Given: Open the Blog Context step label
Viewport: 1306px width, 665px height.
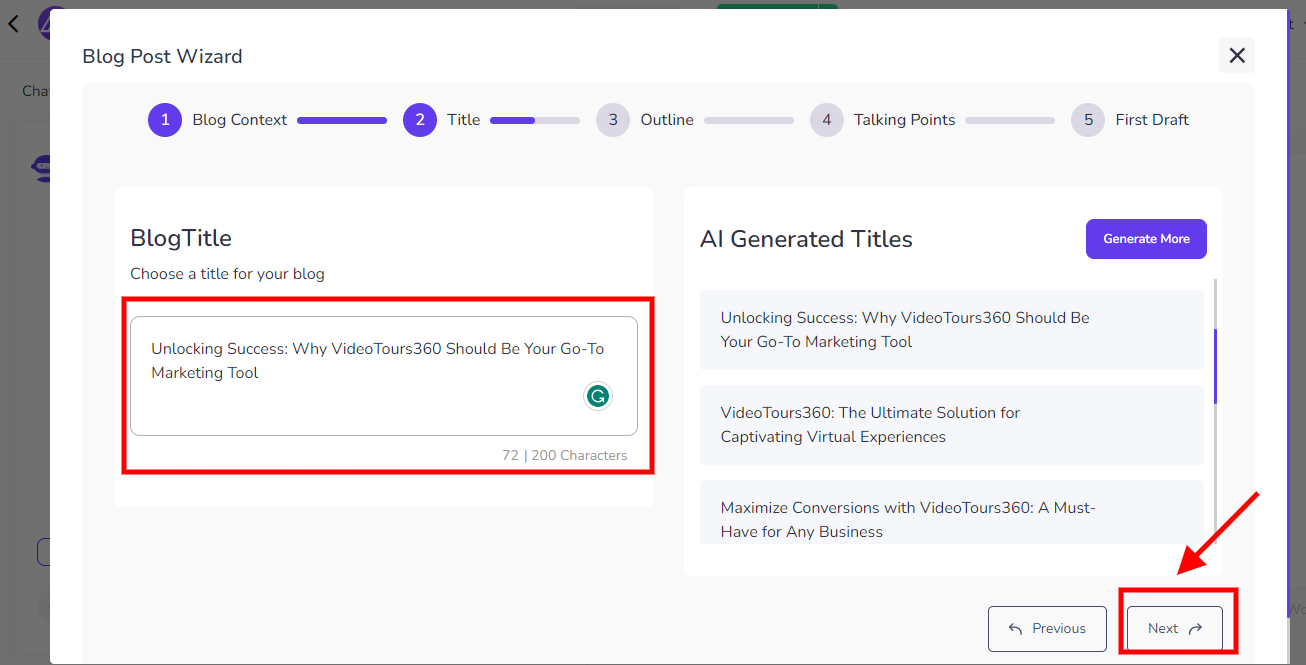Looking at the screenshot, I should pos(240,120).
